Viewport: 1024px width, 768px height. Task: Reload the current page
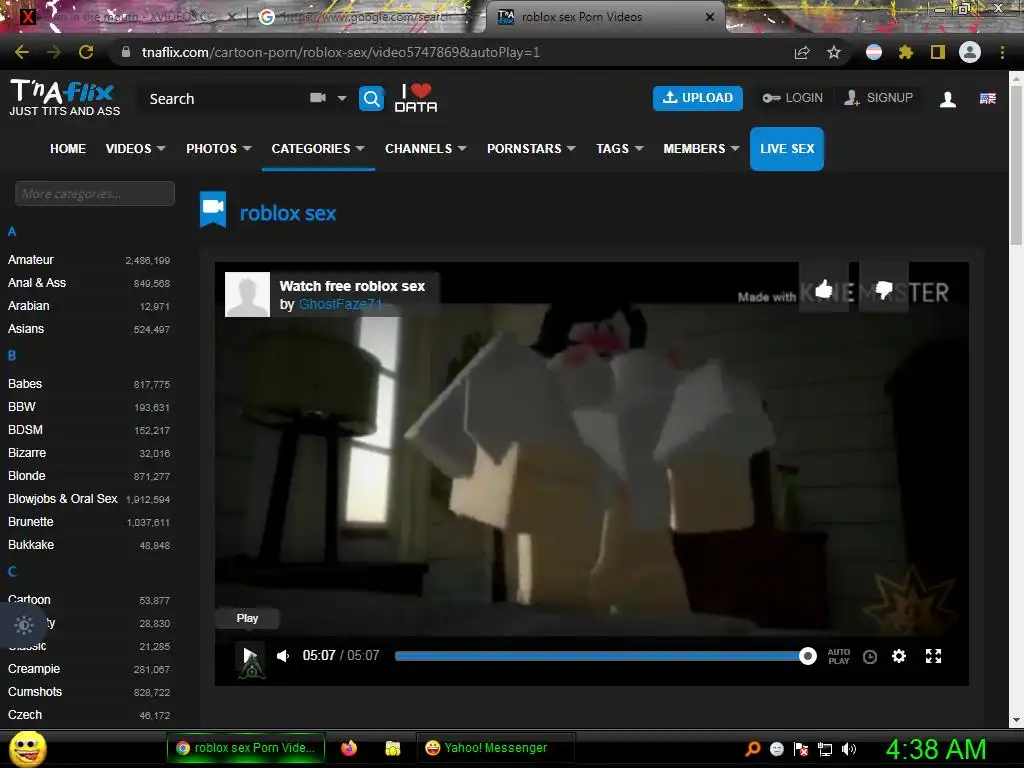[86, 52]
